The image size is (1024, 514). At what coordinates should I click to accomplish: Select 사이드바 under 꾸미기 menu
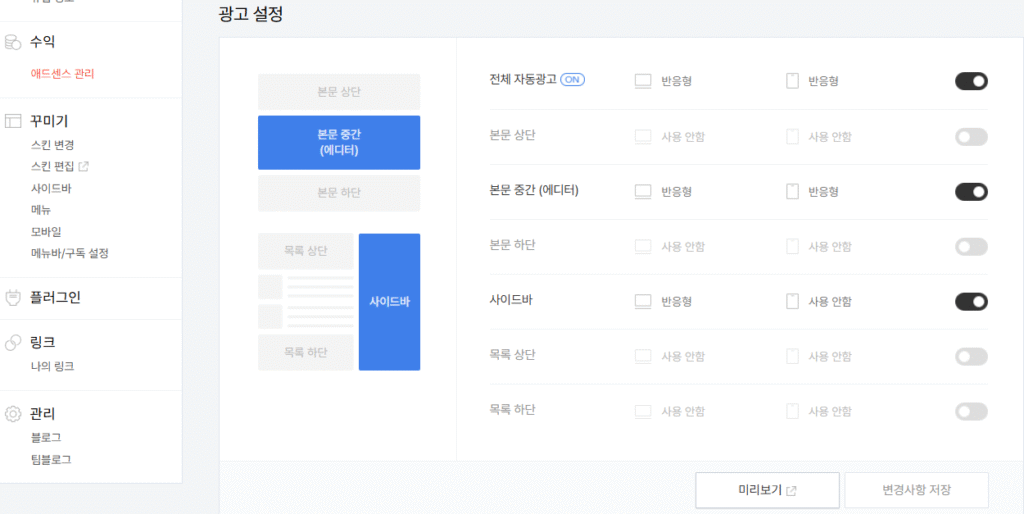click(50, 189)
